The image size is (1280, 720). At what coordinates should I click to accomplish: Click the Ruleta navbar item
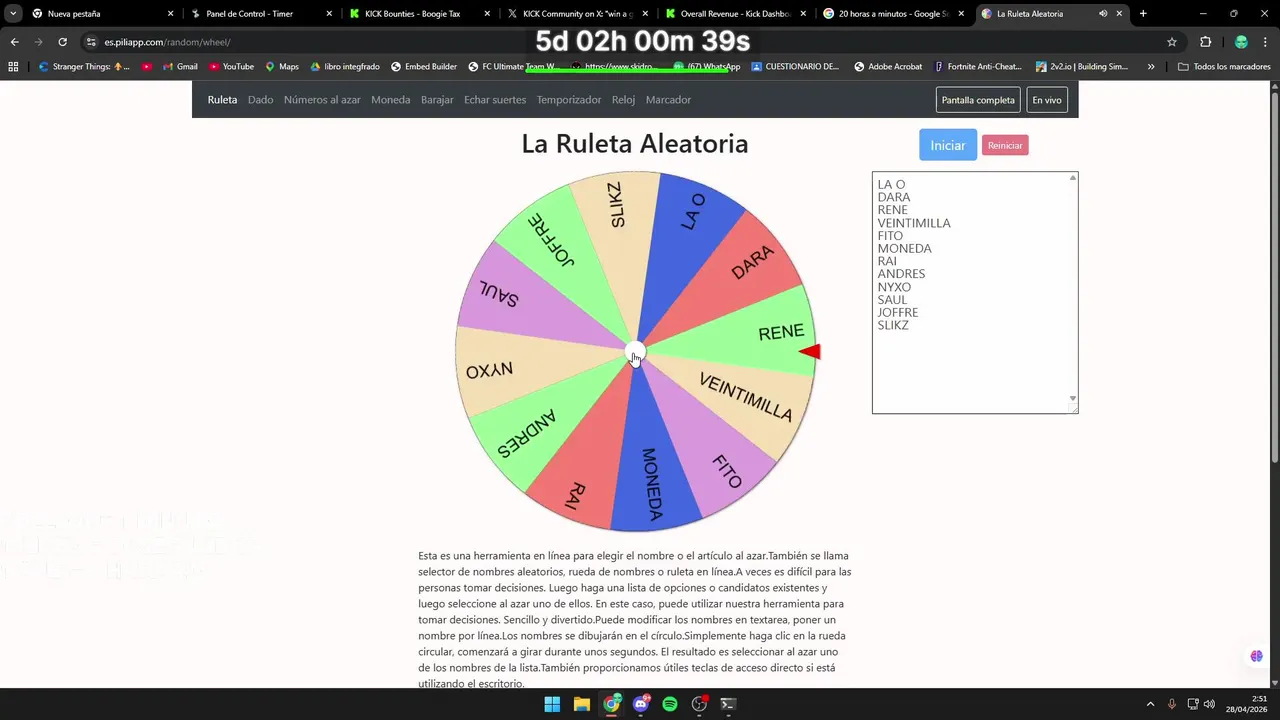click(222, 100)
